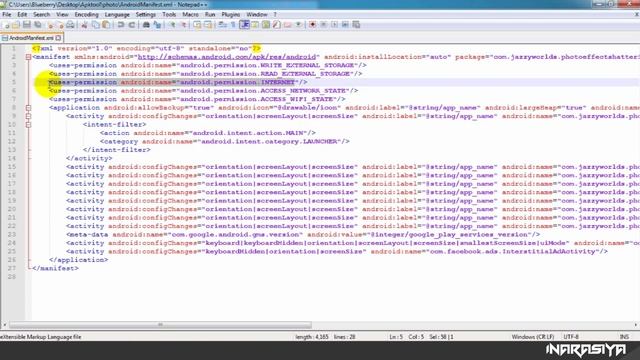Toggle the highlighted indent guide button
Viewport: 640px width, 360px height.
point(245,25)
